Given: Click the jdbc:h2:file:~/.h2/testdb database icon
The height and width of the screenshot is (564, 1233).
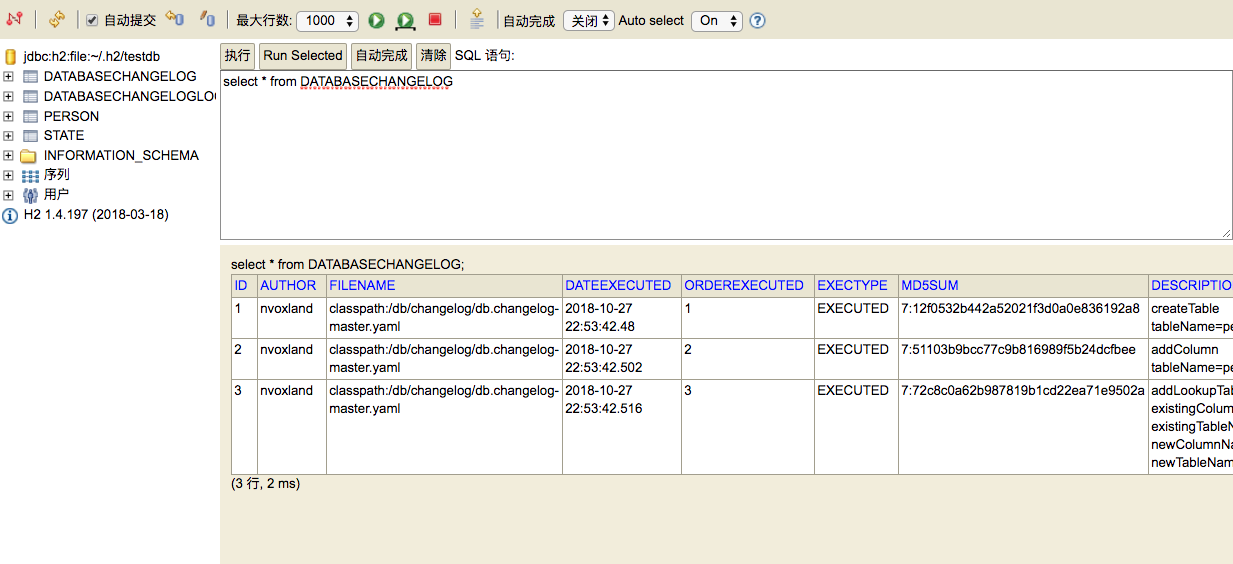Looking at the screenshot, I should click(11, 57).
